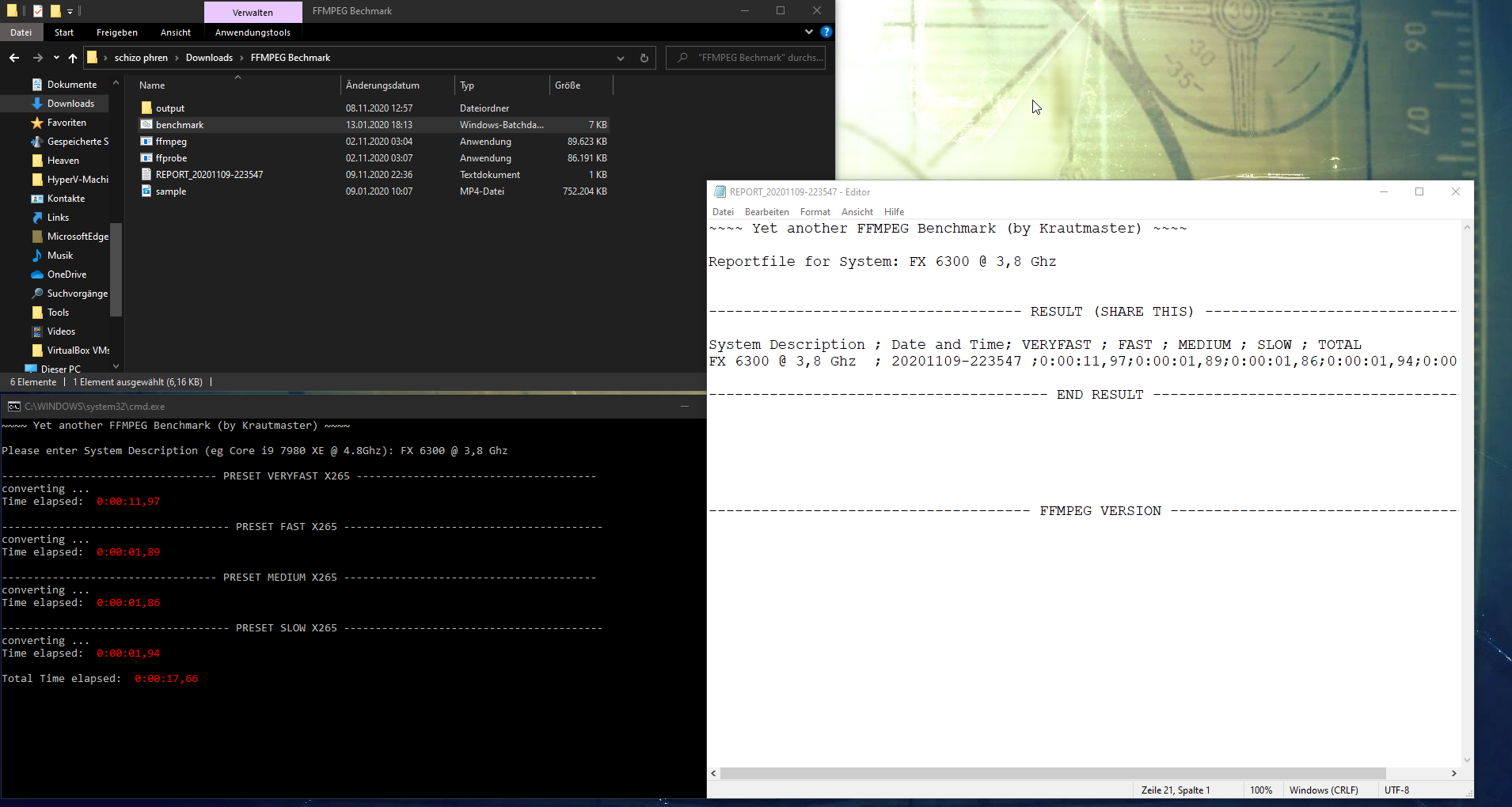Click the Editor horizontal scrollbar left arrow
Viewport: 1512px width, 807px height.
click(714, 773)
